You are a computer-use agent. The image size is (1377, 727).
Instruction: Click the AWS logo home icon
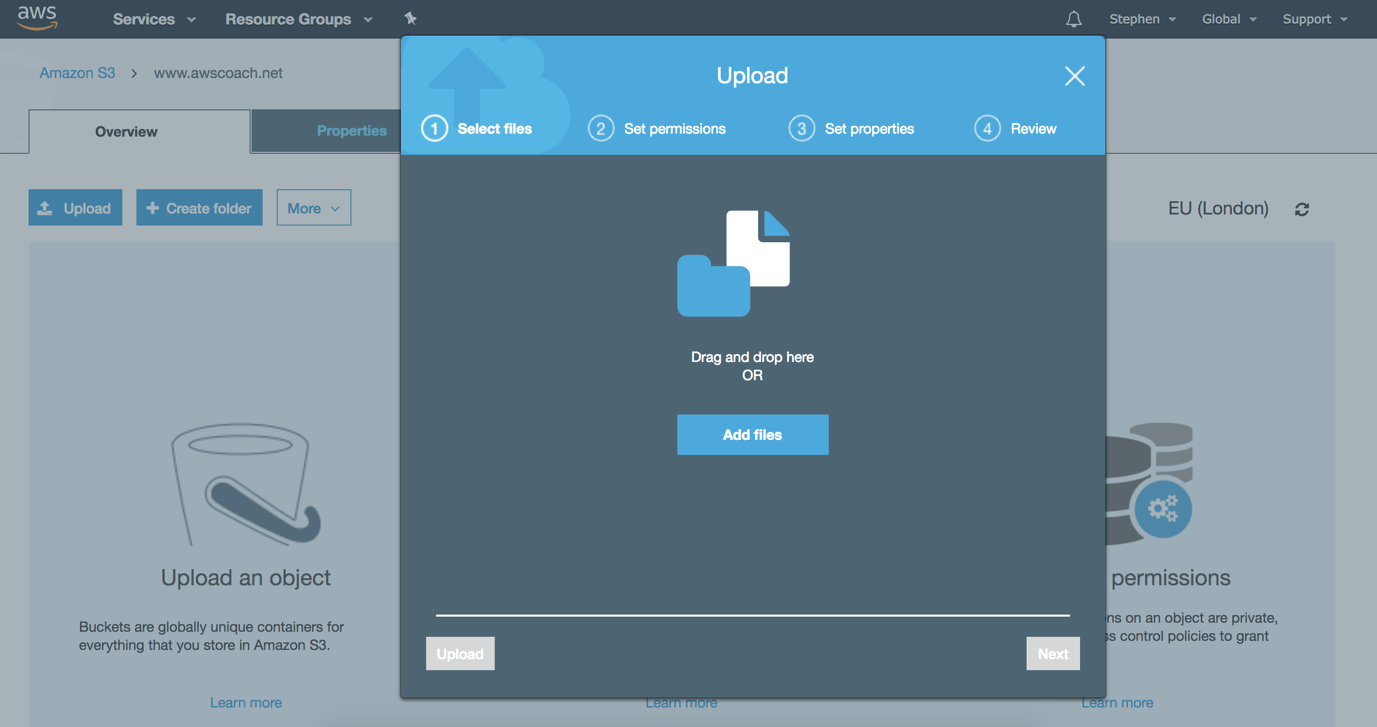point(37,18)
